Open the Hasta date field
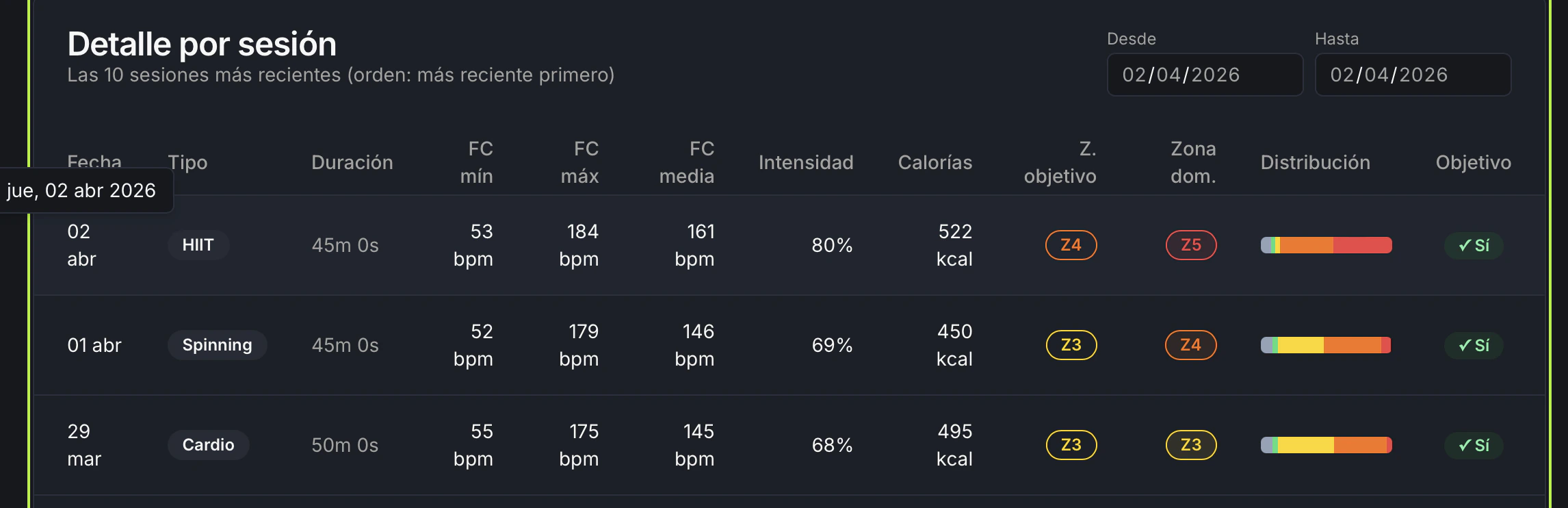The image size is (1568, 508). click(x=1413, y=75)
